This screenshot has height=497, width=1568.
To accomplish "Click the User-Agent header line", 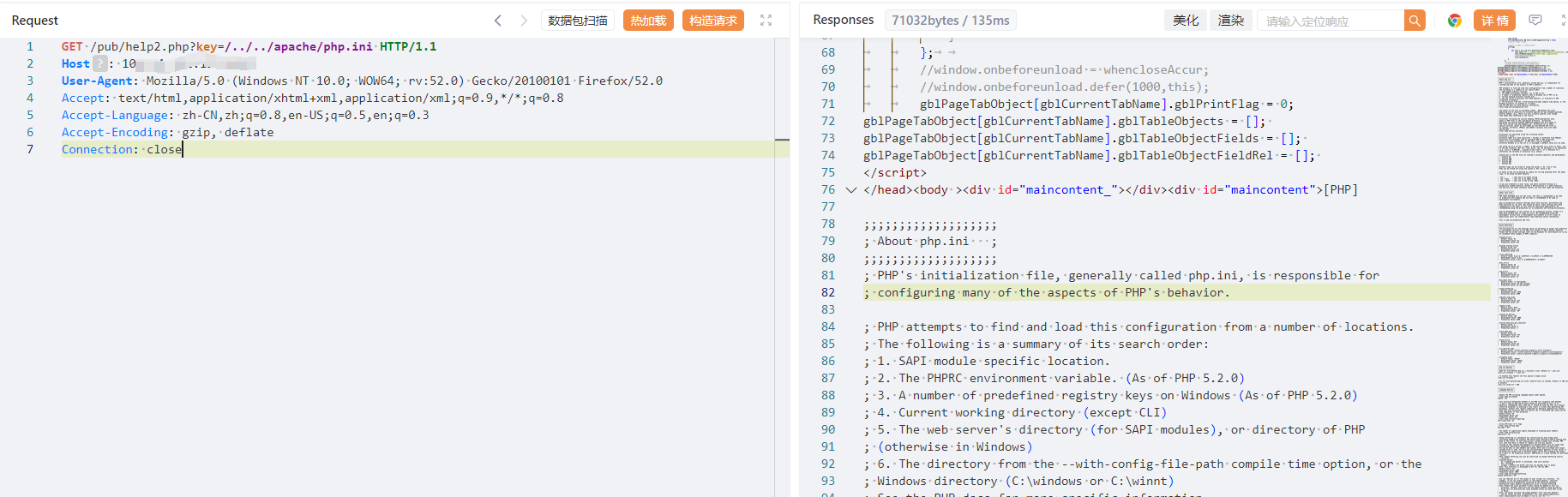I will pyautogui.click(x=362, y=81).
